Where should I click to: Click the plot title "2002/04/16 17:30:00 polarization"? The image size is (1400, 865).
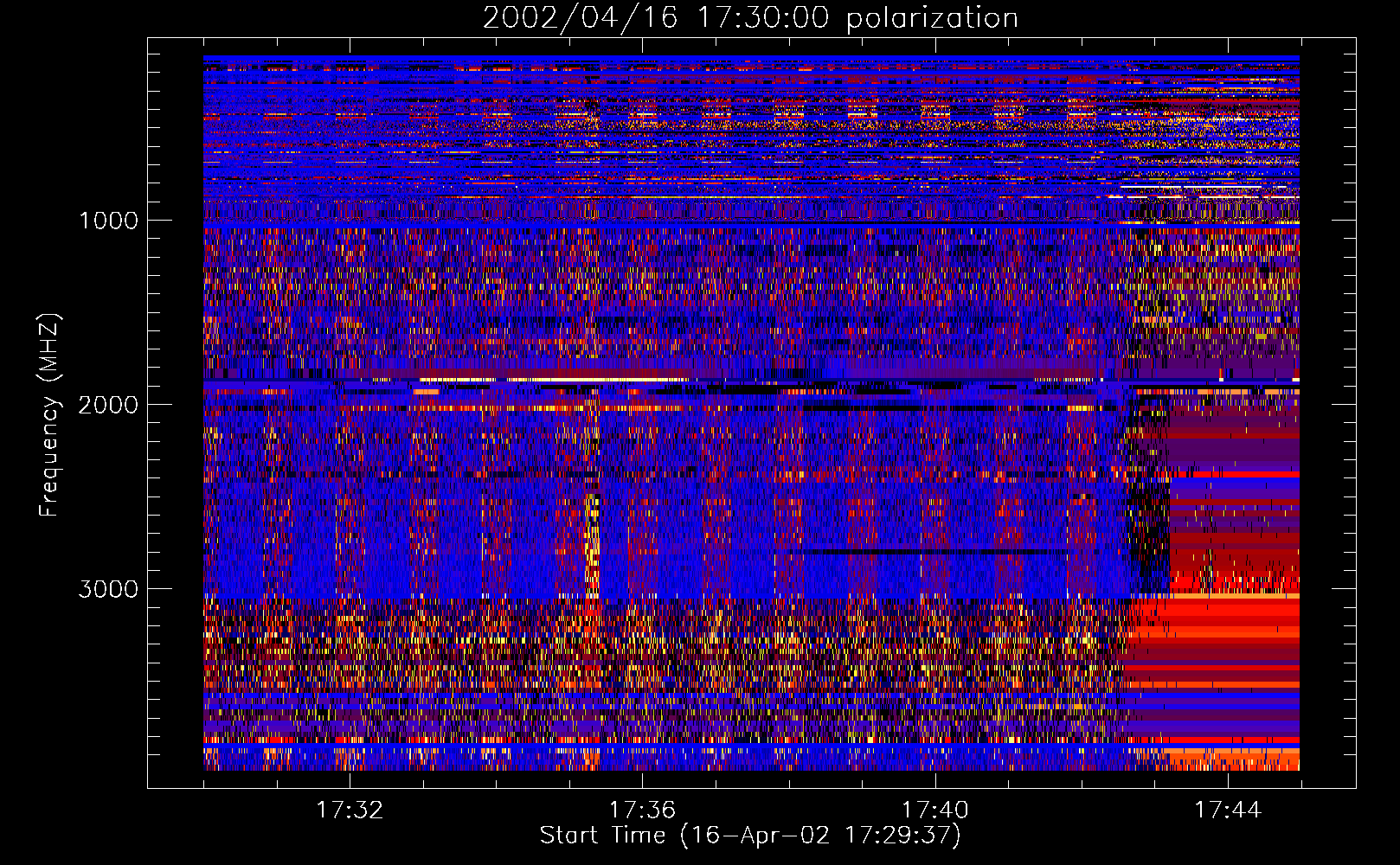749,17
